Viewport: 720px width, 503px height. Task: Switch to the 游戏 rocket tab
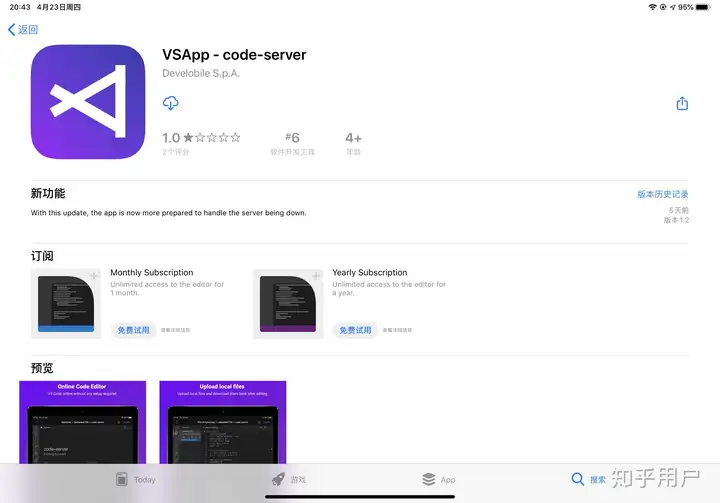288,480
